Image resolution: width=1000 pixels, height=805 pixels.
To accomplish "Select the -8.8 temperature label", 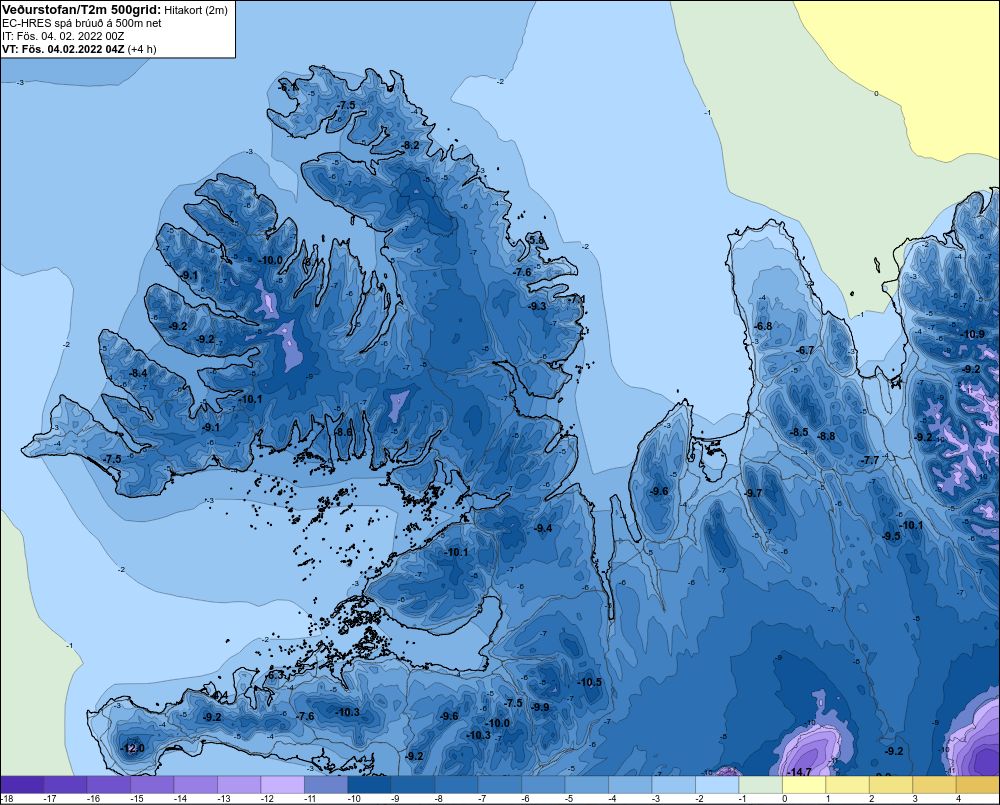I will click(x=827, y=436).
